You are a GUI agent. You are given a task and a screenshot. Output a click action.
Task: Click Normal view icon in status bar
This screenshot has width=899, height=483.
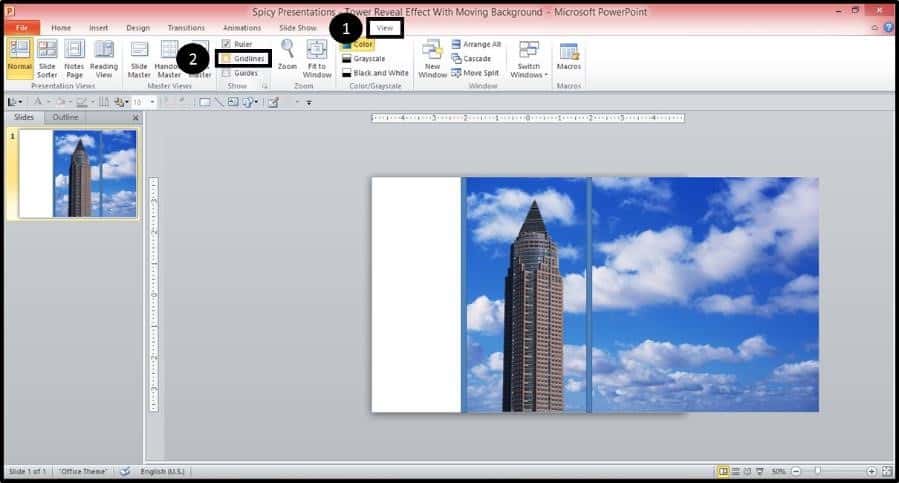coord(724,471)
